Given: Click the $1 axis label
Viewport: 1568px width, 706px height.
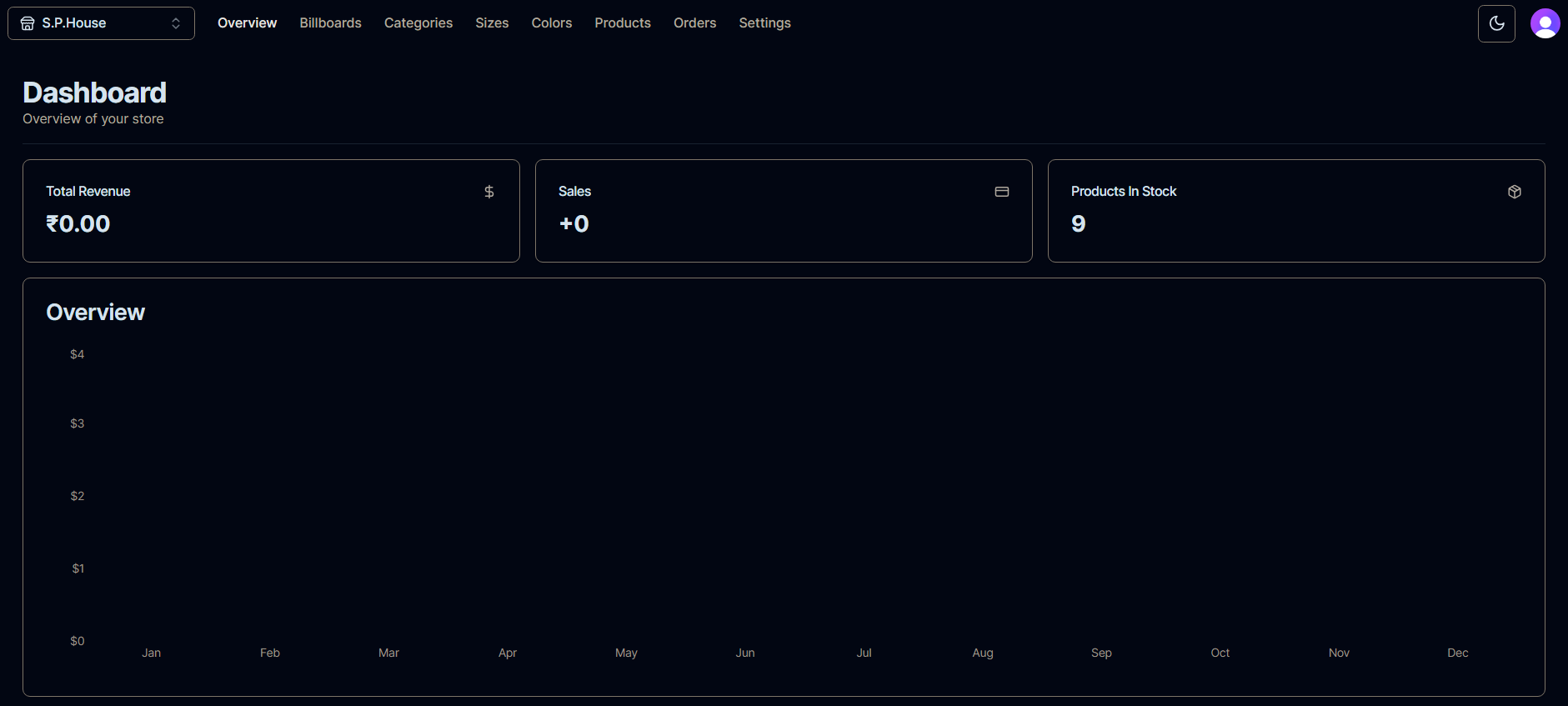Looking at the screenshot, I should pos(78,568).
